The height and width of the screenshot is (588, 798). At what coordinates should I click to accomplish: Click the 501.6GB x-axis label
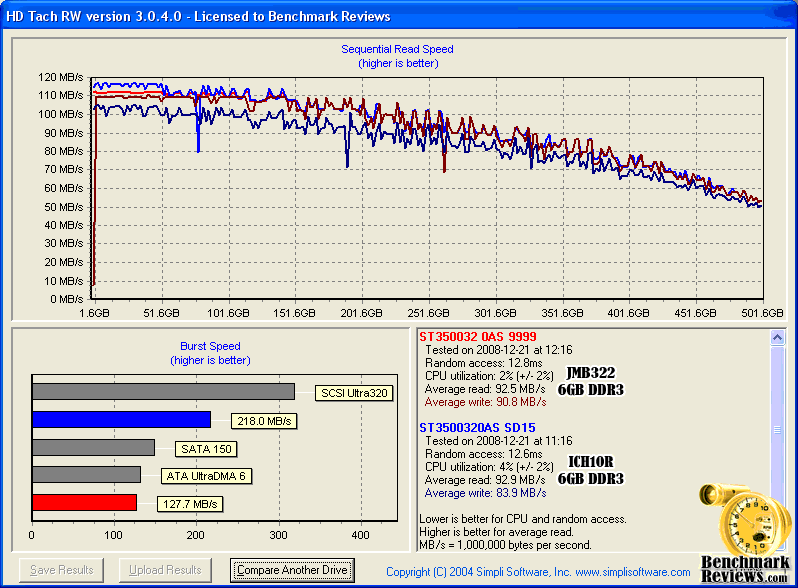[x=762, y=313]
